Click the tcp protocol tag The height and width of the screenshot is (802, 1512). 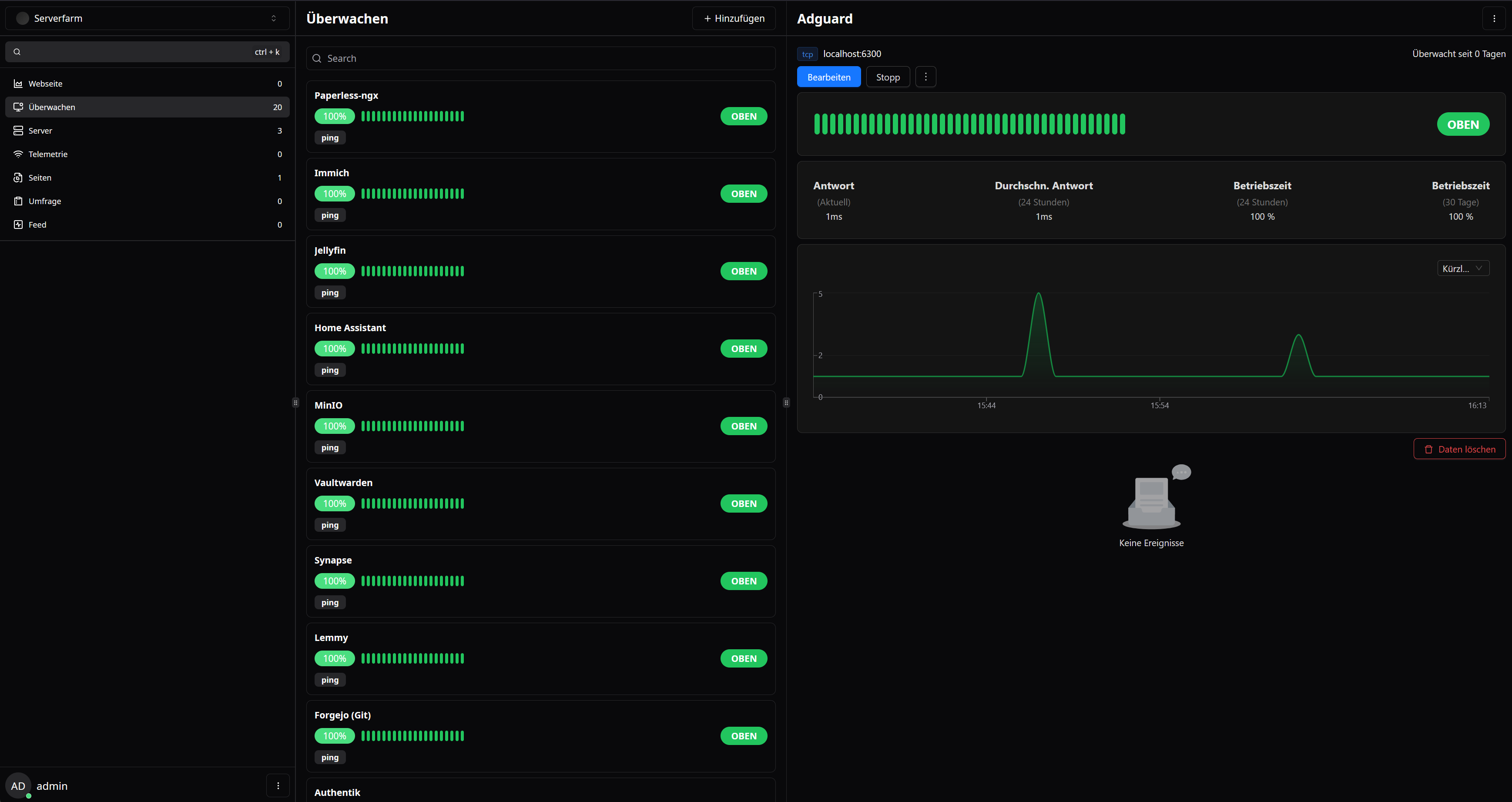808,54
